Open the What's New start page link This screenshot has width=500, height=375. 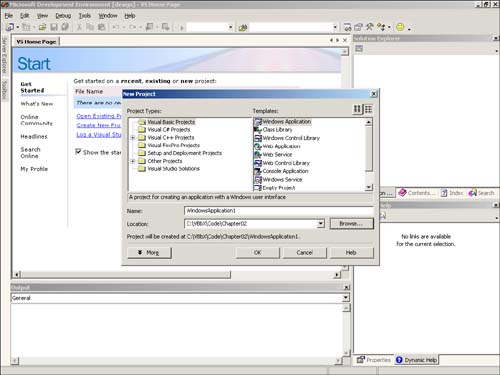click(x=37, y=104)
